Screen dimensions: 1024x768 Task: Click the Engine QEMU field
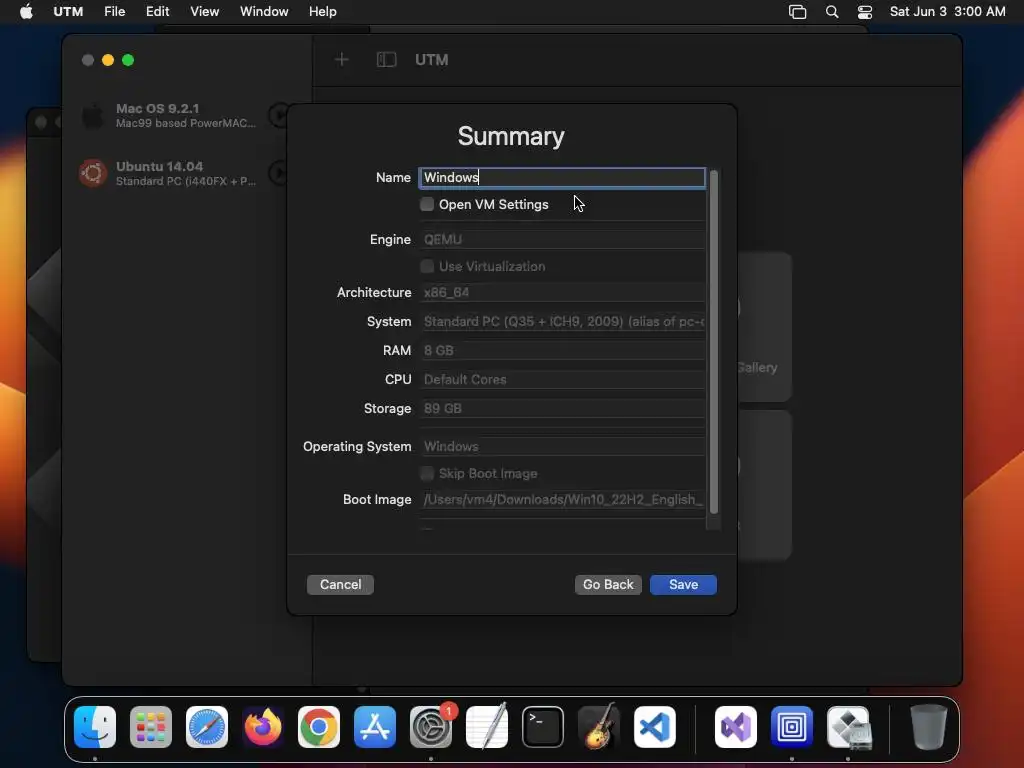(x=562, y=240)
